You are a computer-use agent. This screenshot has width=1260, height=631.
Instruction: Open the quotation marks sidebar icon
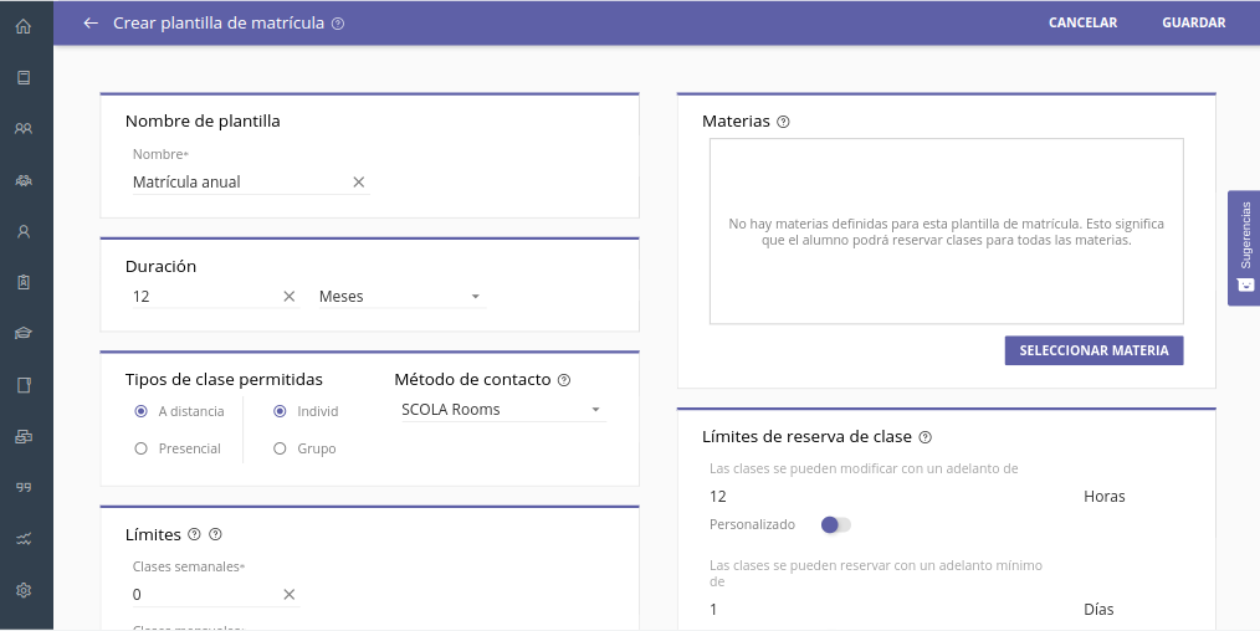[24, 487]
